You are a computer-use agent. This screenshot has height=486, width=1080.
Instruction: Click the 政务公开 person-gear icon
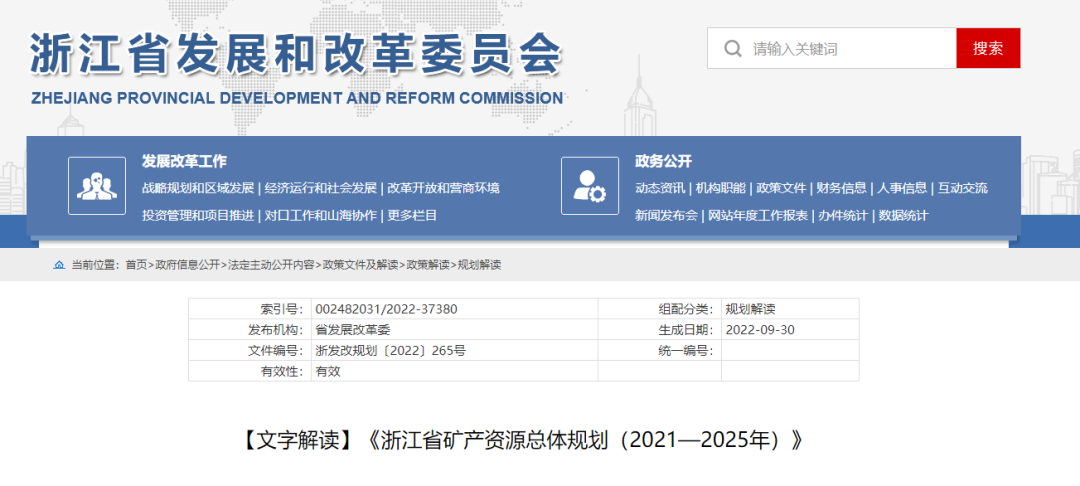pyautogui.click(x=589, y=186)
